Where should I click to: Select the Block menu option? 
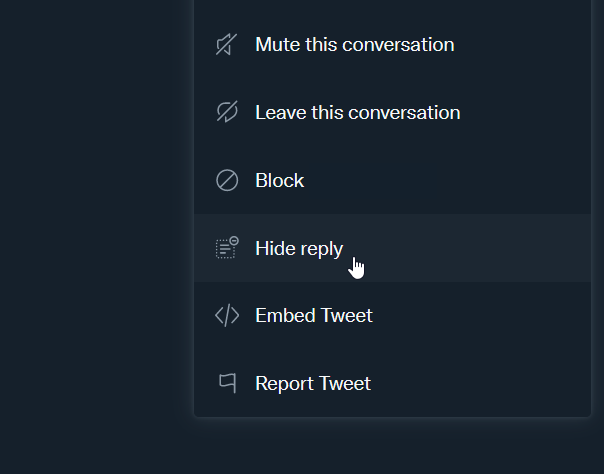[392, 180]
